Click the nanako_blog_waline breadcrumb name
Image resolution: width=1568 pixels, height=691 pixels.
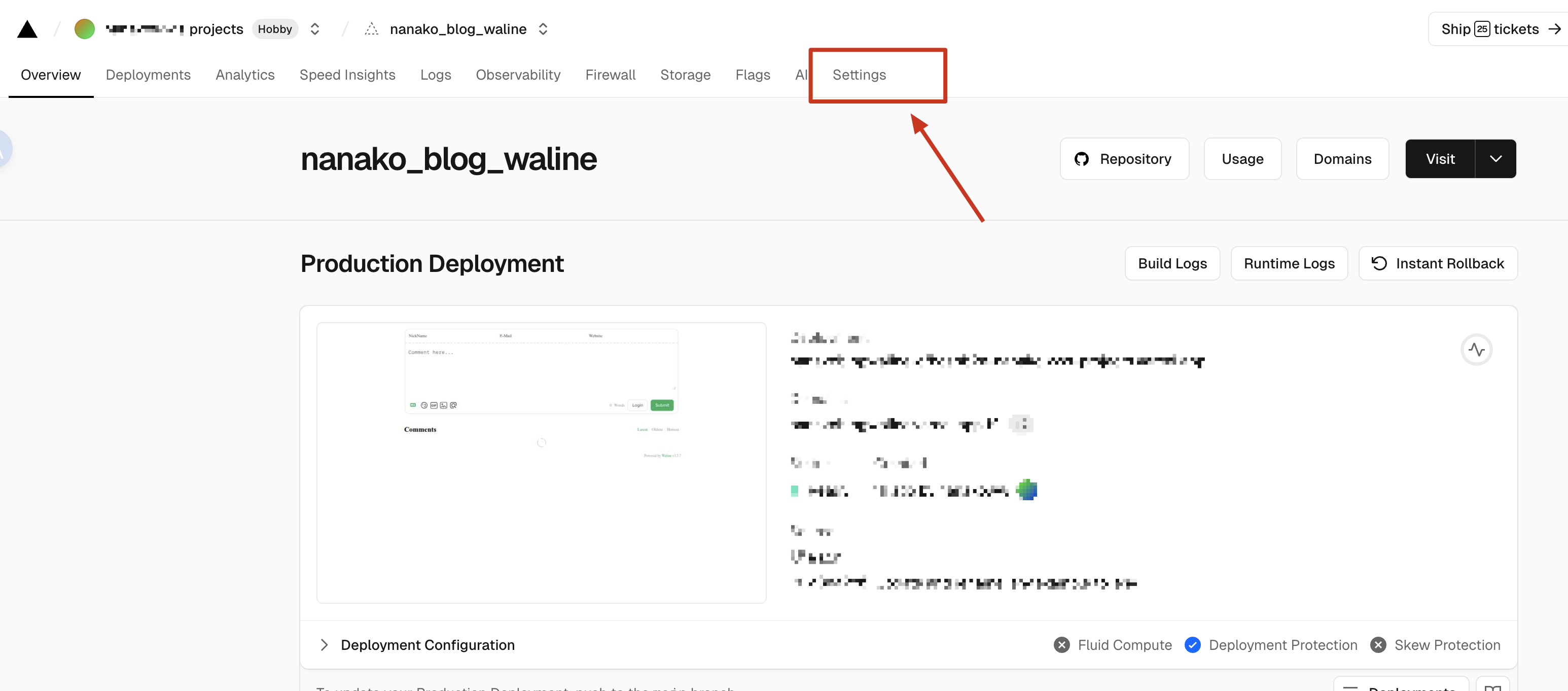[x=458, y=28]
